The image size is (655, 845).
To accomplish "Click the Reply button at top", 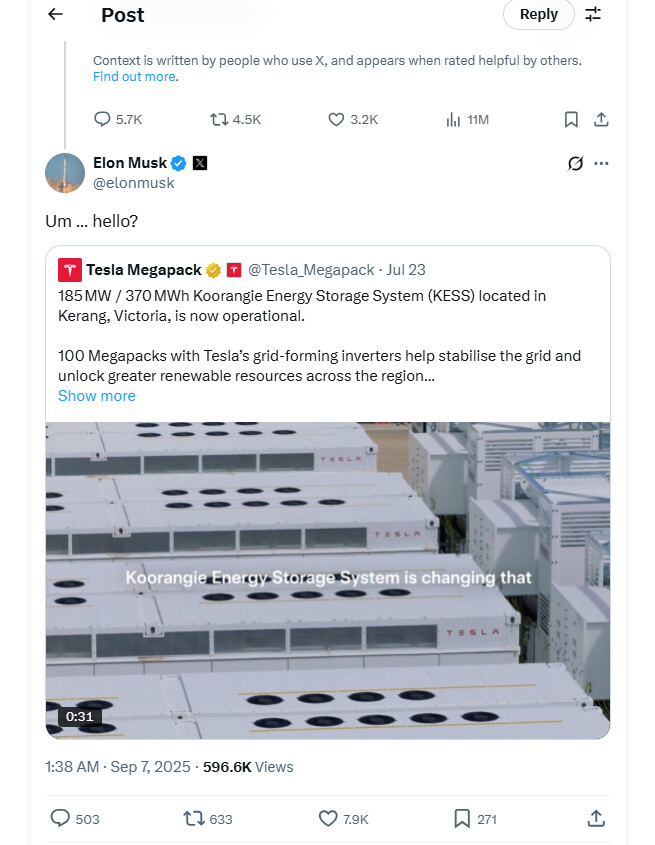I will (538, 14).
